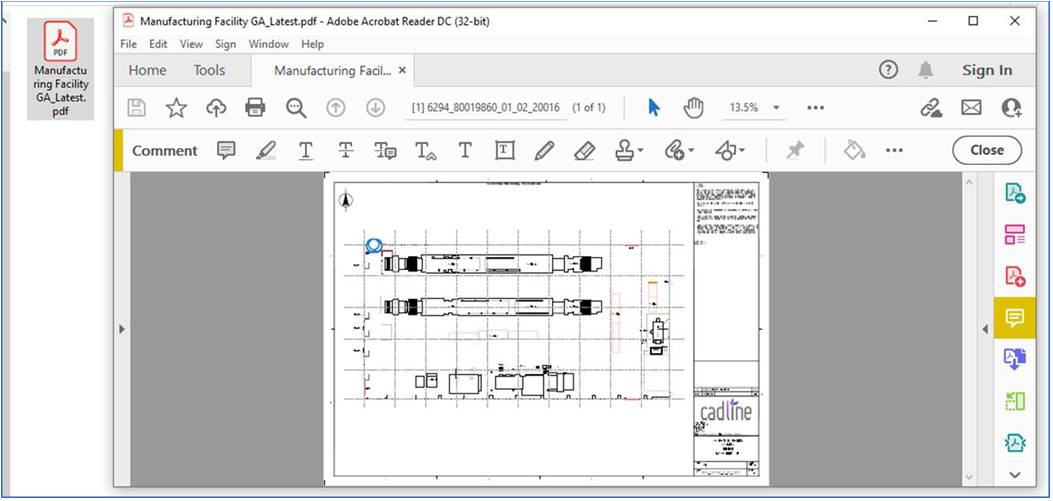The height and width of the screenshot is (501, 1053).
Task: Open the View menu
Action: pos(191,44)
